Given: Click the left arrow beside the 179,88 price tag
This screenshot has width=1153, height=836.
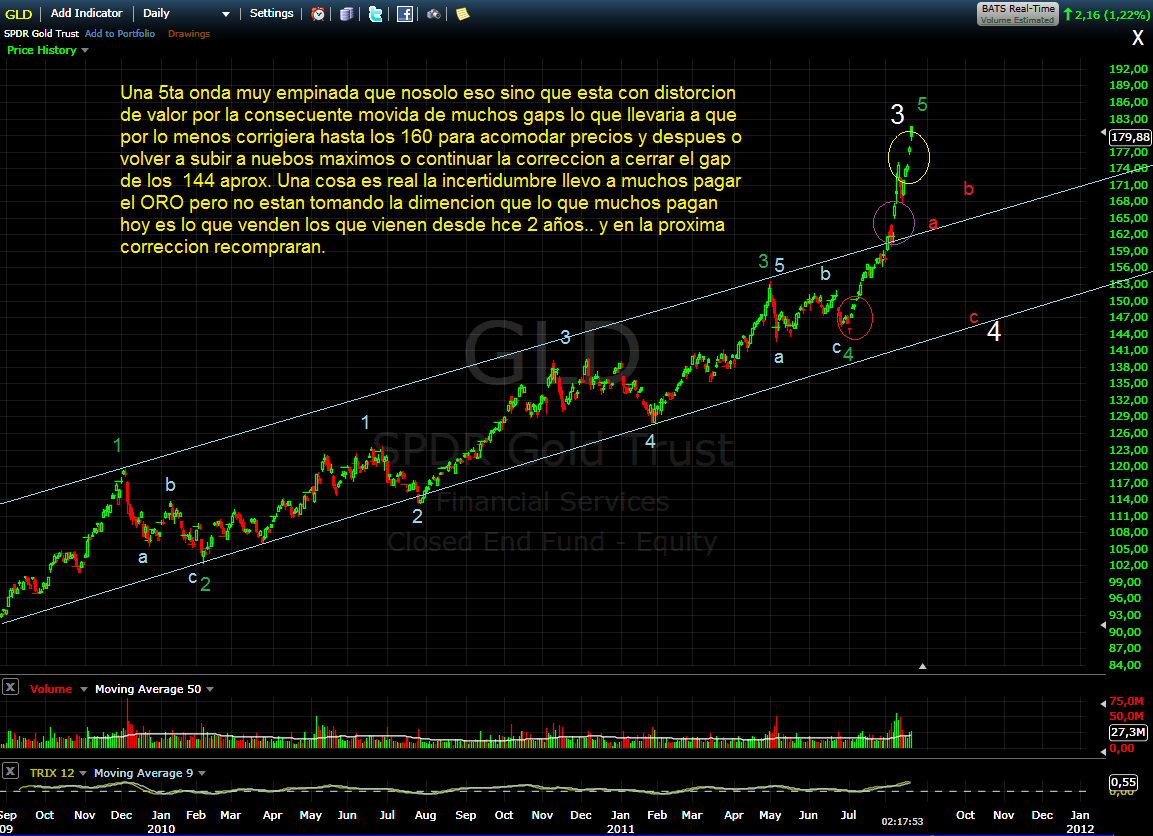Looking at the screenshot, I should click(x=1103, y=133).
